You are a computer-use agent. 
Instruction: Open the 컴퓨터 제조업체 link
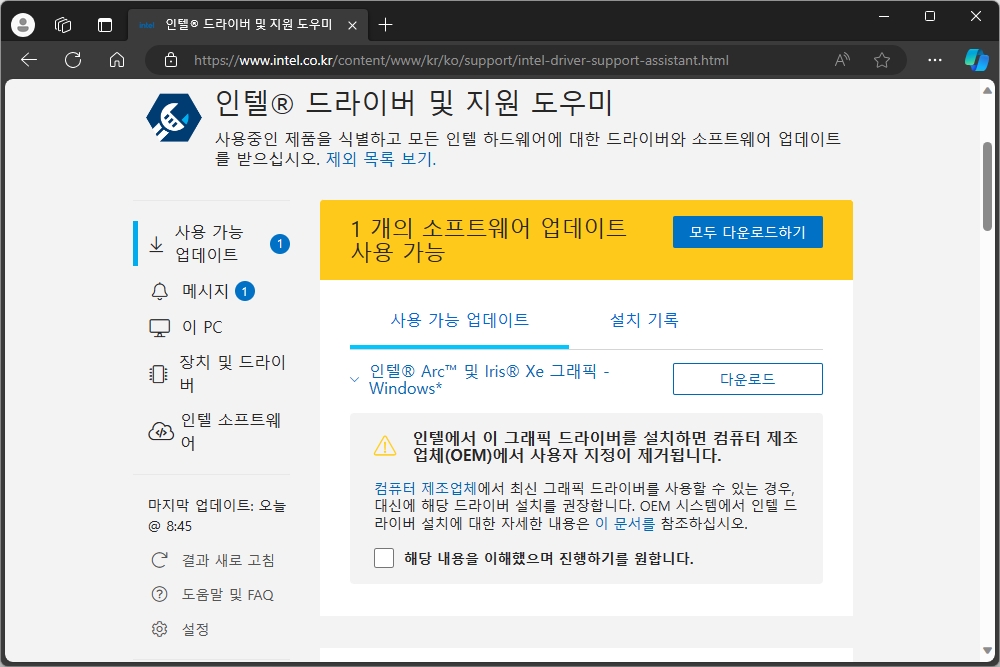pyautogui.click(x=425, y=488)
